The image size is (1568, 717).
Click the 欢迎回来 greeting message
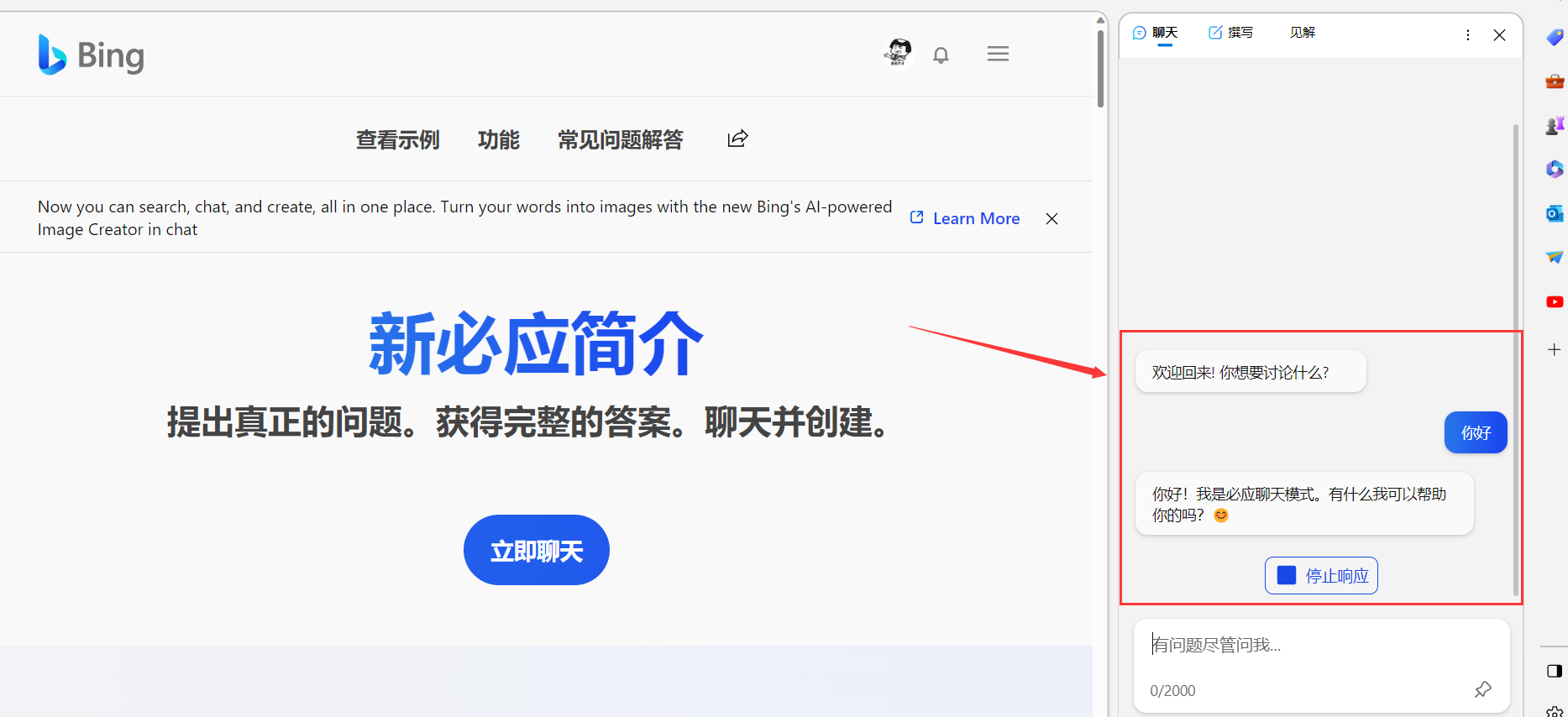click(1251, 372)
